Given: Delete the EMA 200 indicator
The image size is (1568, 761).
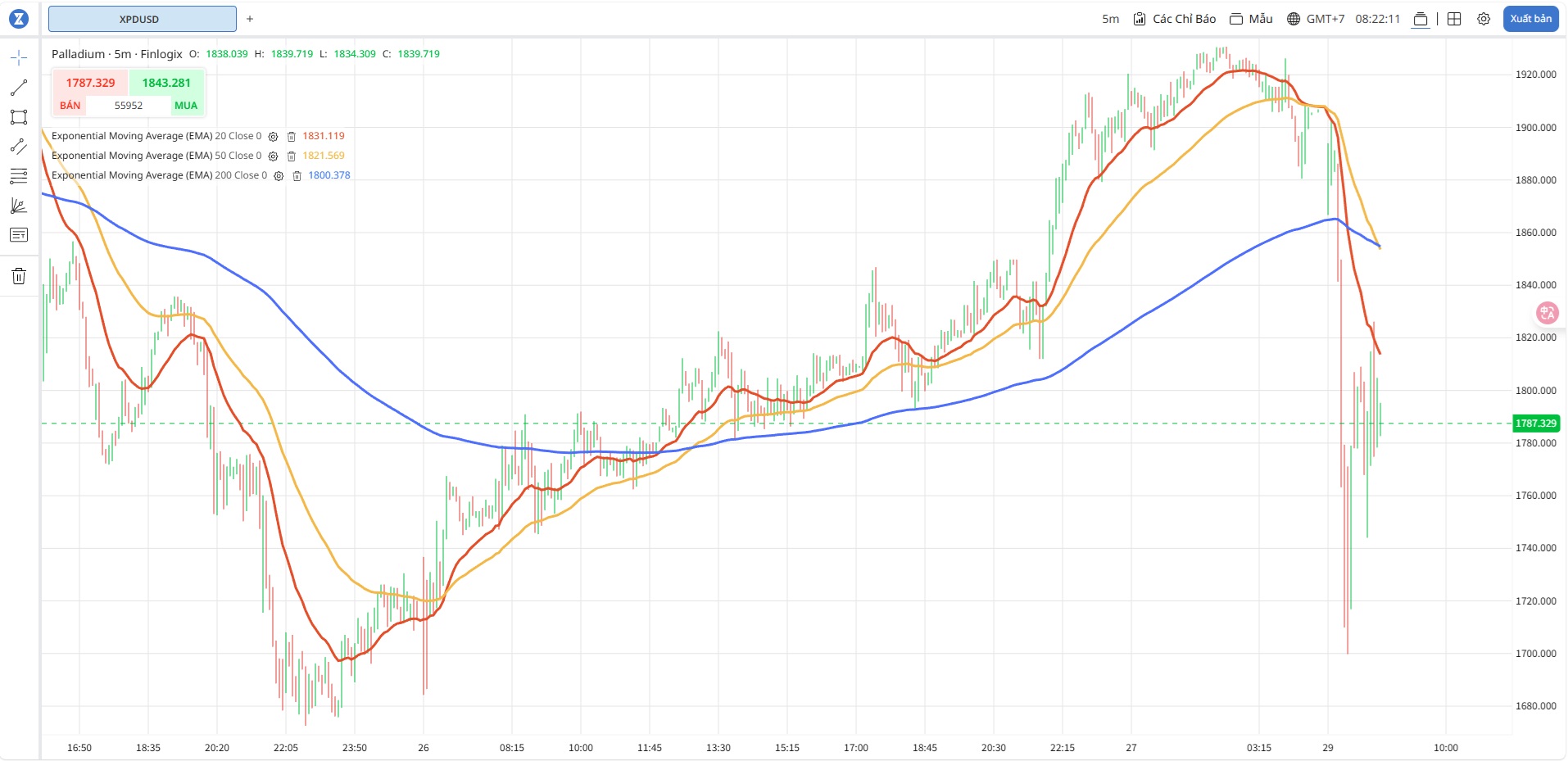Looking at the screenshot, I should point(297,176).
